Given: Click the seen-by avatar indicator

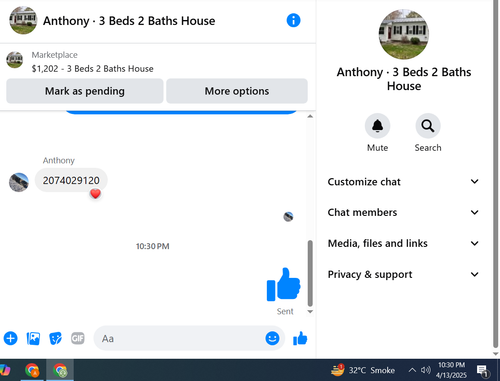Looking at the screenshot, I should (x=288, y=217).
